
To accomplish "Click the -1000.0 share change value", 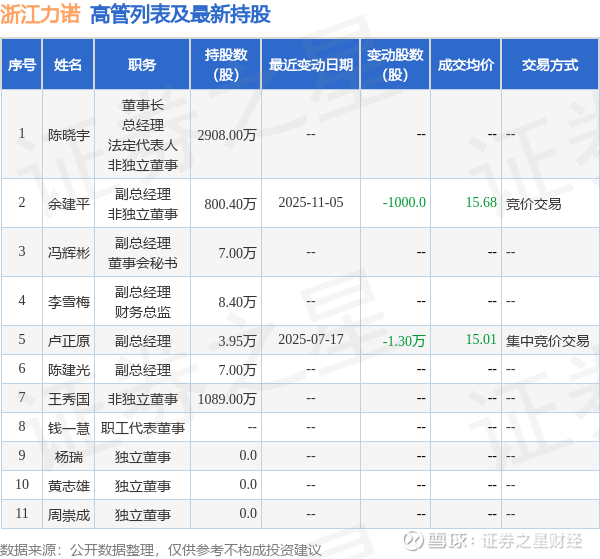I will 404,202.
